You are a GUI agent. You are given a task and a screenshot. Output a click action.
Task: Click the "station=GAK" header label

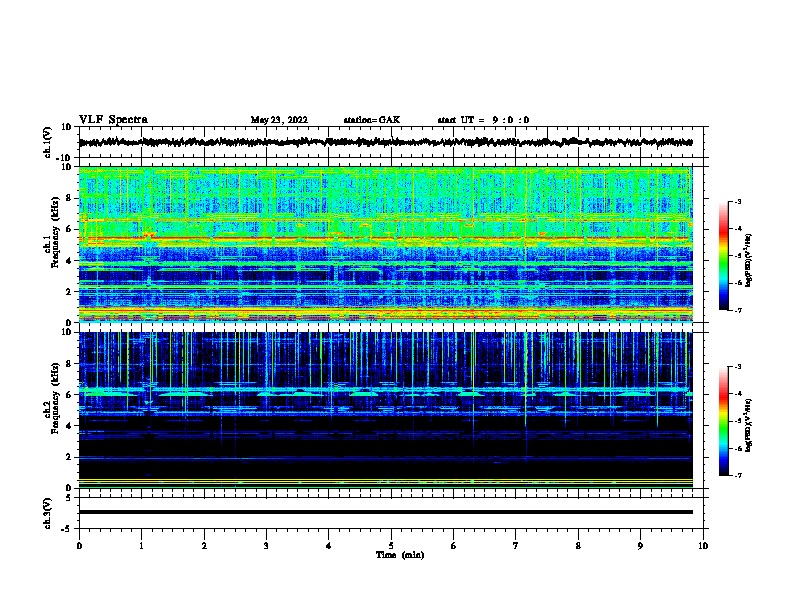(372, 120)
